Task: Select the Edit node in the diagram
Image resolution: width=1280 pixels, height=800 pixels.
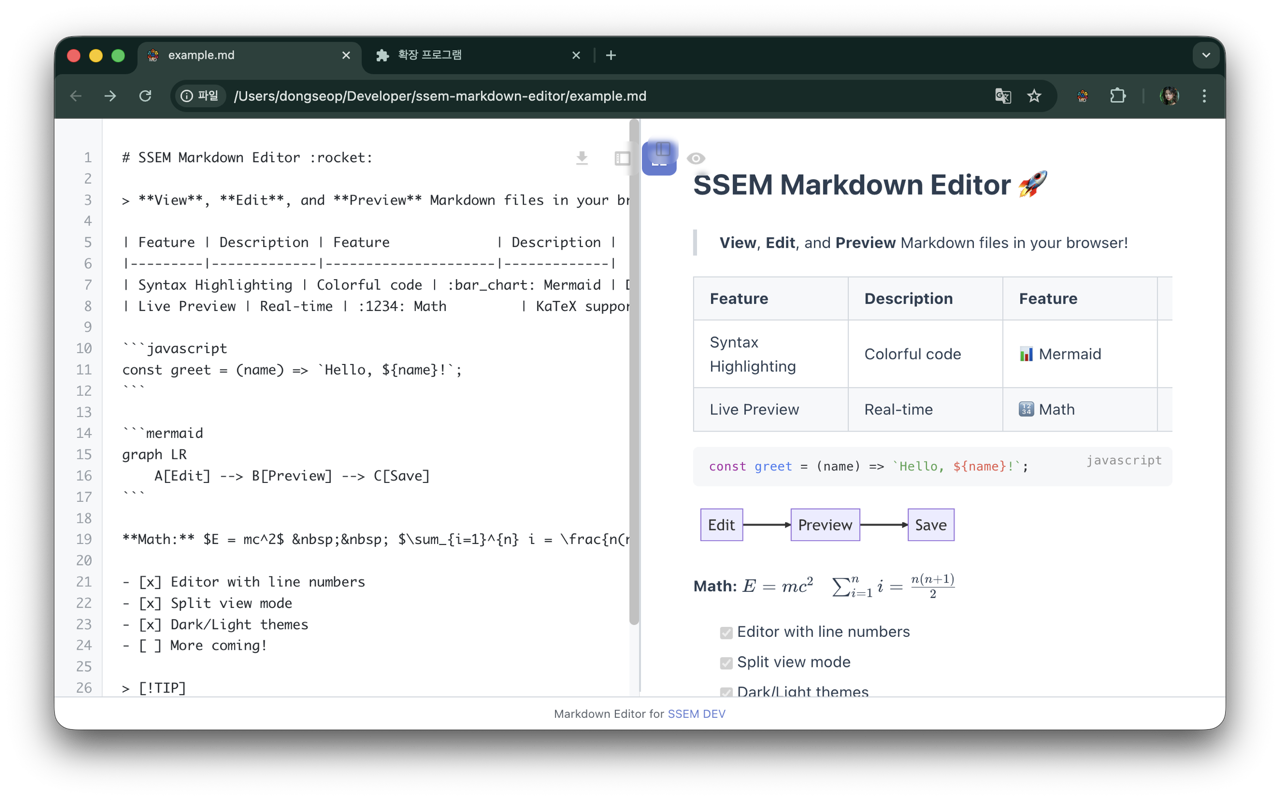Action: coord(721,525)
